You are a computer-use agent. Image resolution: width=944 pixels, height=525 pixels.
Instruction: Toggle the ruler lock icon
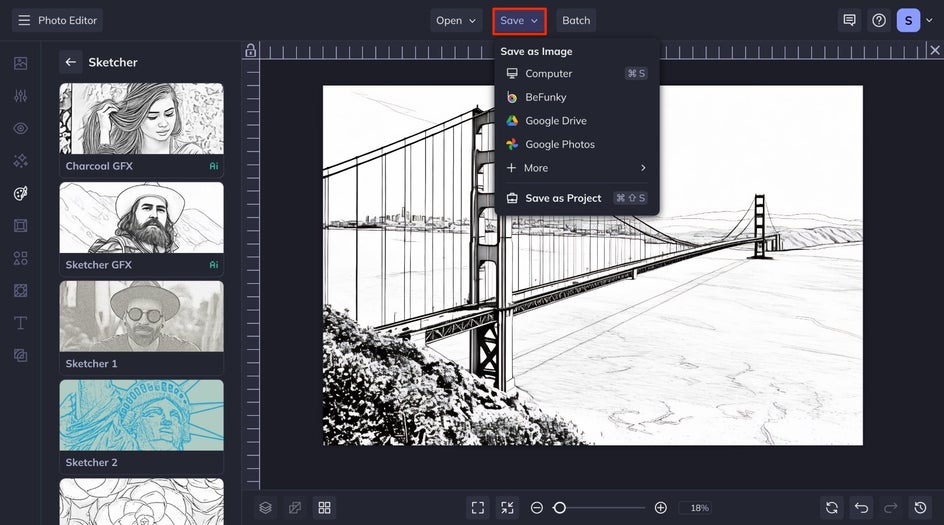(250, 51)
